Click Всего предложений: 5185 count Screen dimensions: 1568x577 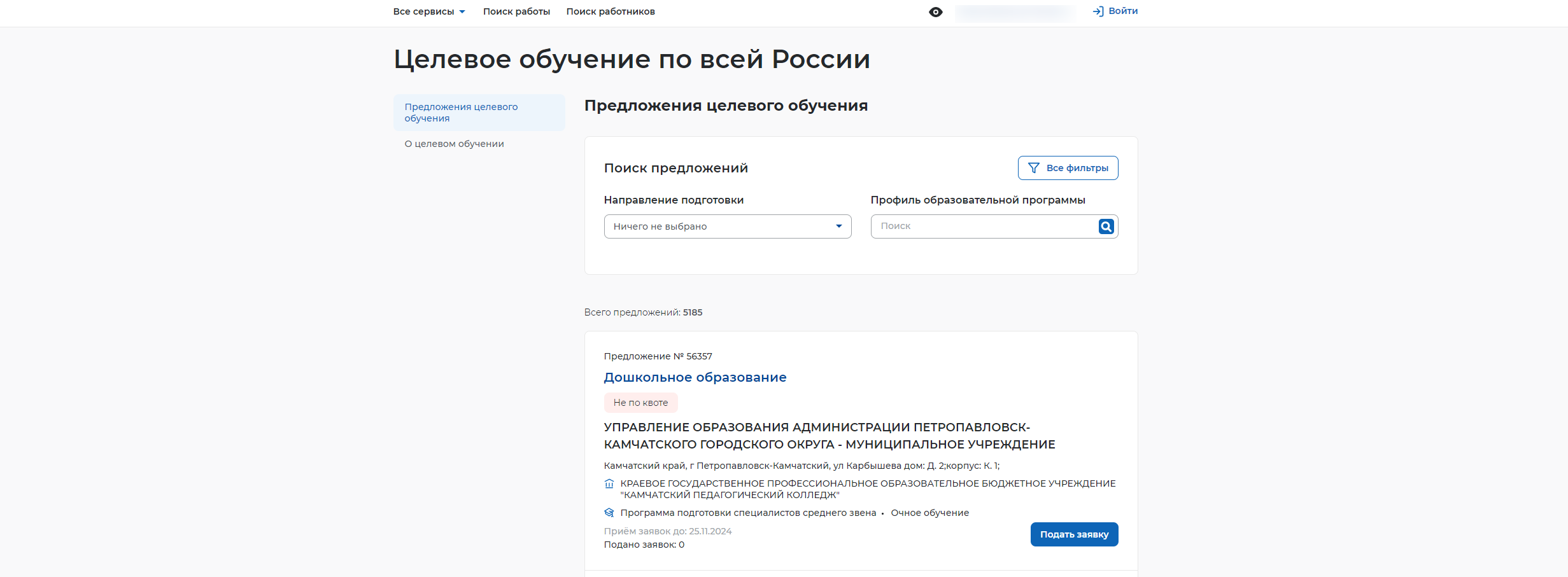click(643, 312)
